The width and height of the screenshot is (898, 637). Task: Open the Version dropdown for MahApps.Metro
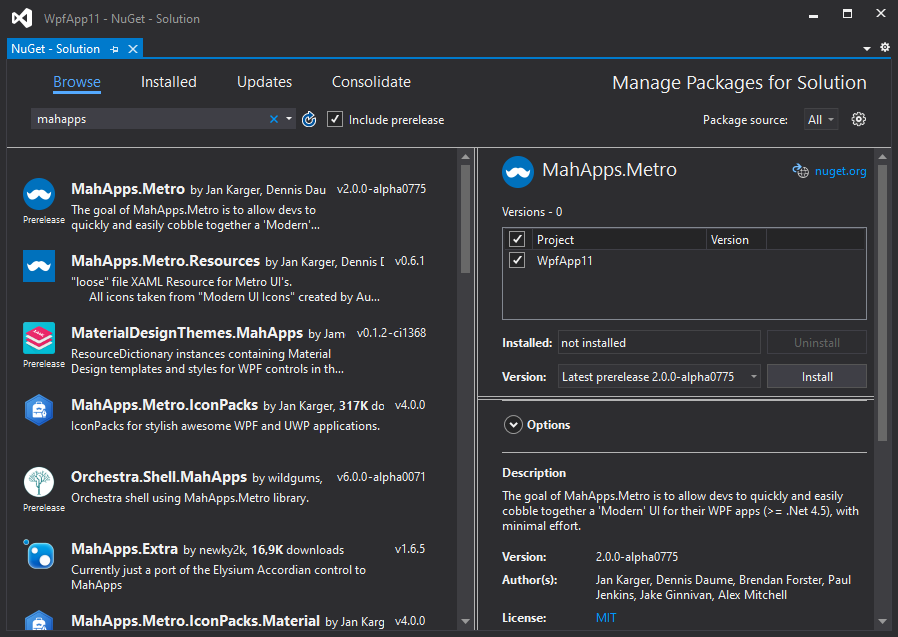click(659, 376)
